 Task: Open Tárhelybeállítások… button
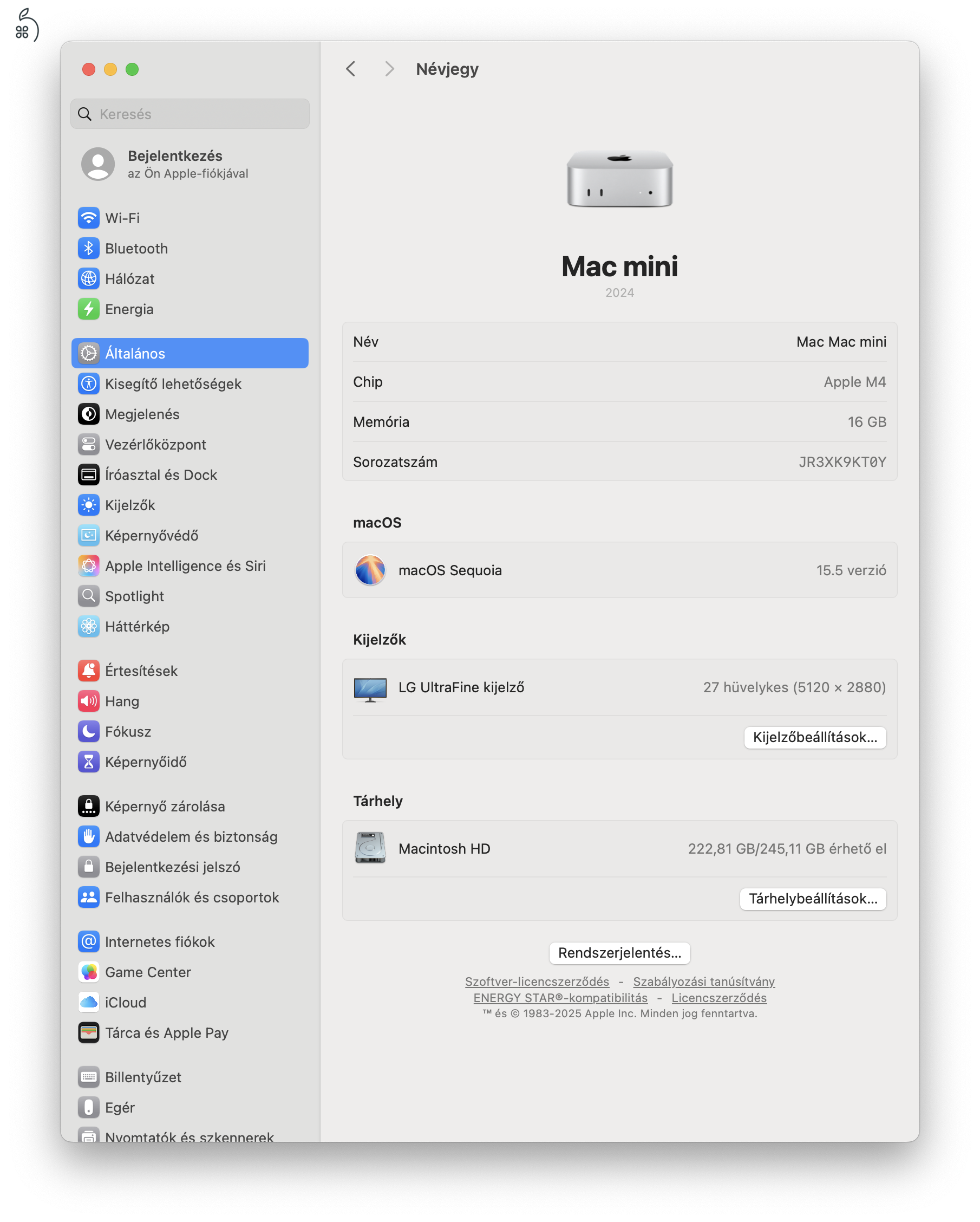pyautogui.click(x=813, y=899)
